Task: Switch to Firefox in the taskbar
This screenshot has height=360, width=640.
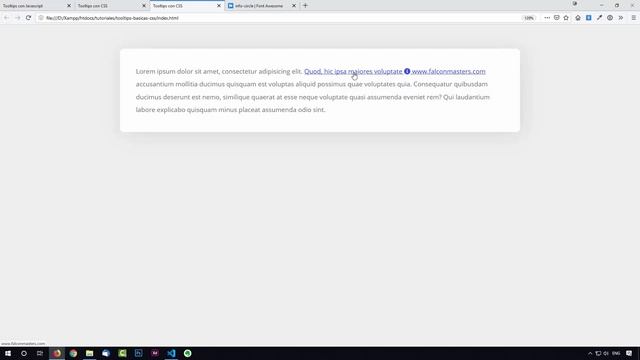Action: (x=57, y=353)
